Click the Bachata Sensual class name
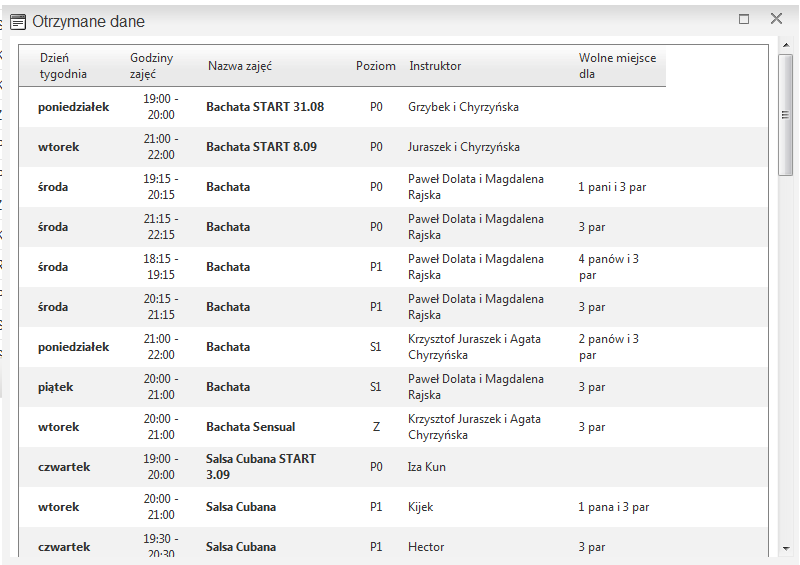Image resolution: width=800 pixels, height=565 pixels. tap(250, 427)
